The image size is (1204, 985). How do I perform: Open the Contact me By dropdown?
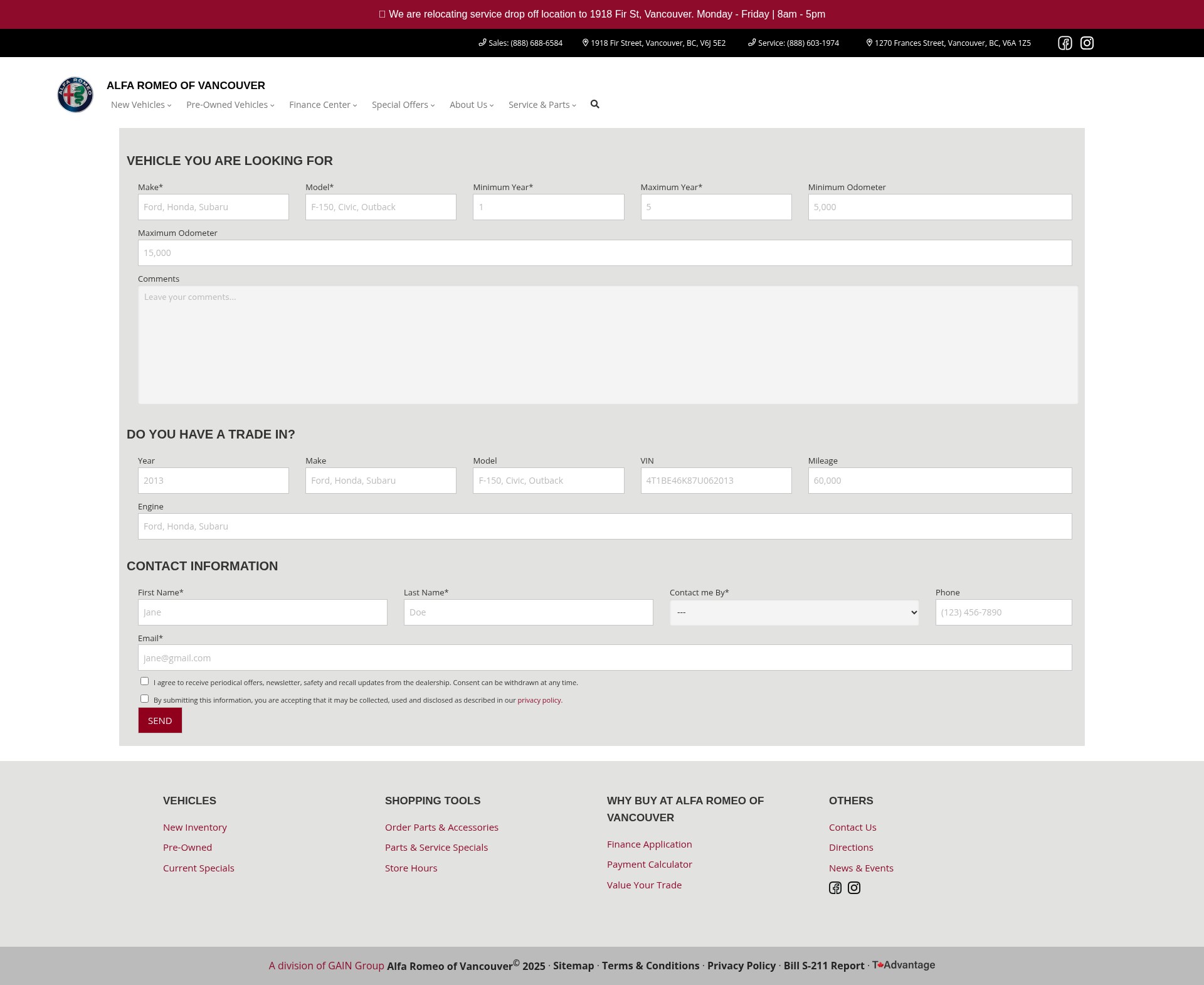coord(794,612)
